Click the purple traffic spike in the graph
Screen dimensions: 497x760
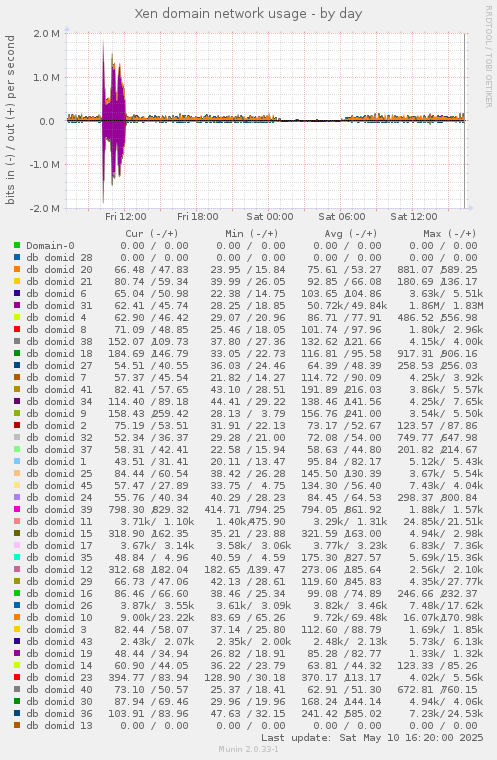pyautogui.click(x=114, y=121)
